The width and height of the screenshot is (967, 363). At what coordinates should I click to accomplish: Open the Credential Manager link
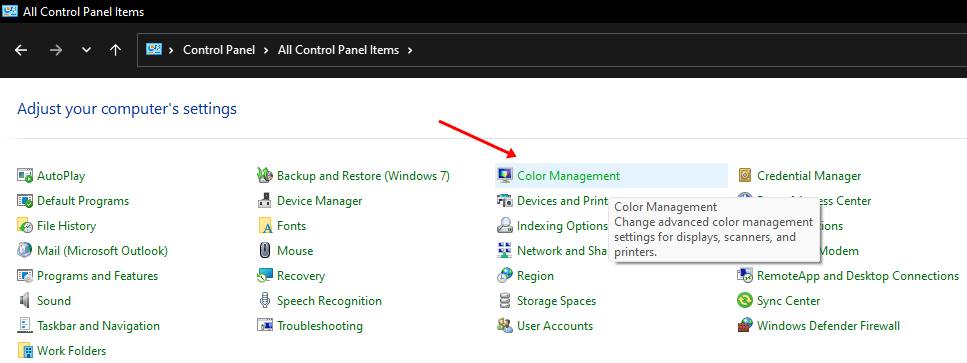809,176
